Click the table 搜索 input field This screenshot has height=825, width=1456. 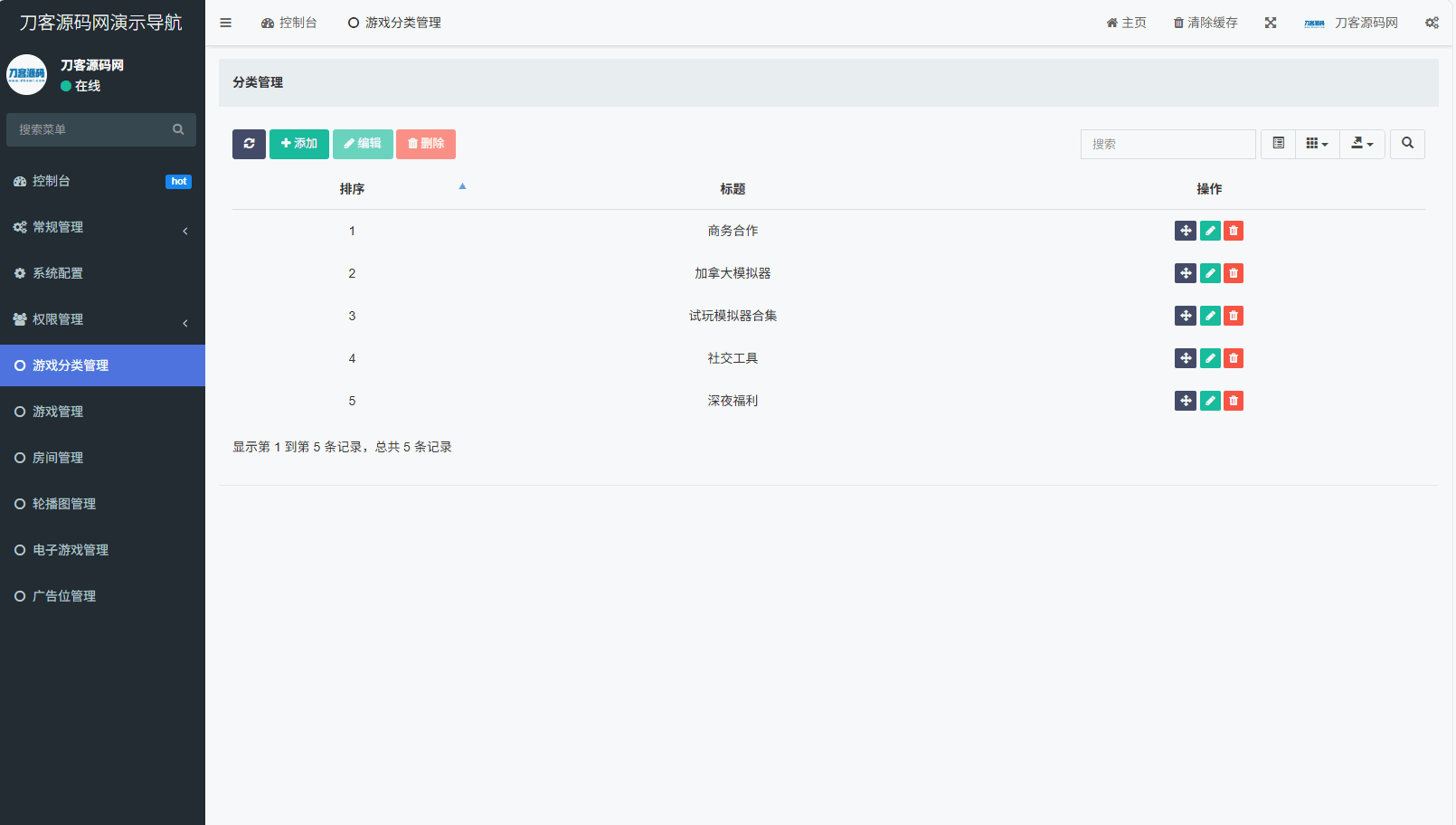1168,144
